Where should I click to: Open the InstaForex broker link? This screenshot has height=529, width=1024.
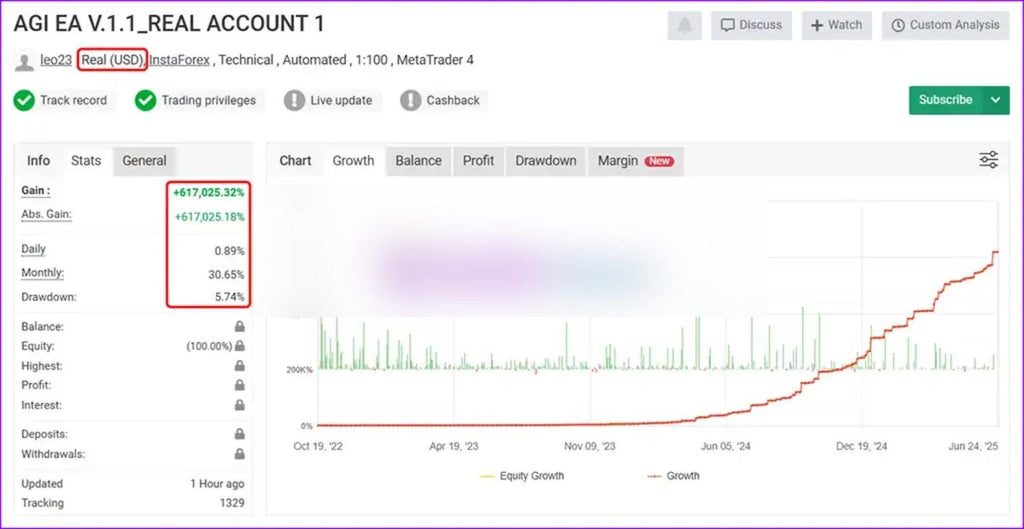click(180, 60)
